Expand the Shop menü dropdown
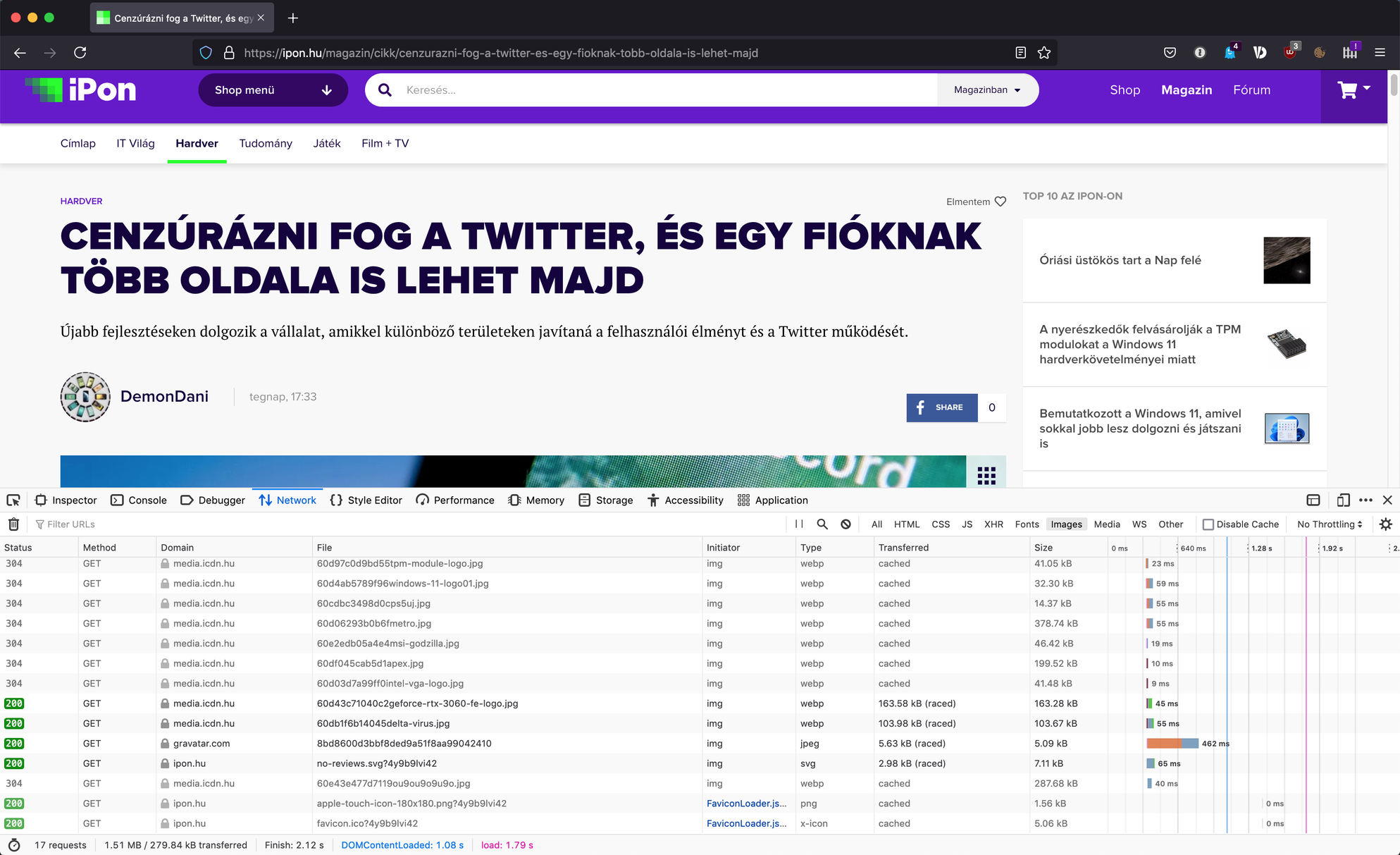The height and width of the screenshot is (855, 1400). pos(273,90)
